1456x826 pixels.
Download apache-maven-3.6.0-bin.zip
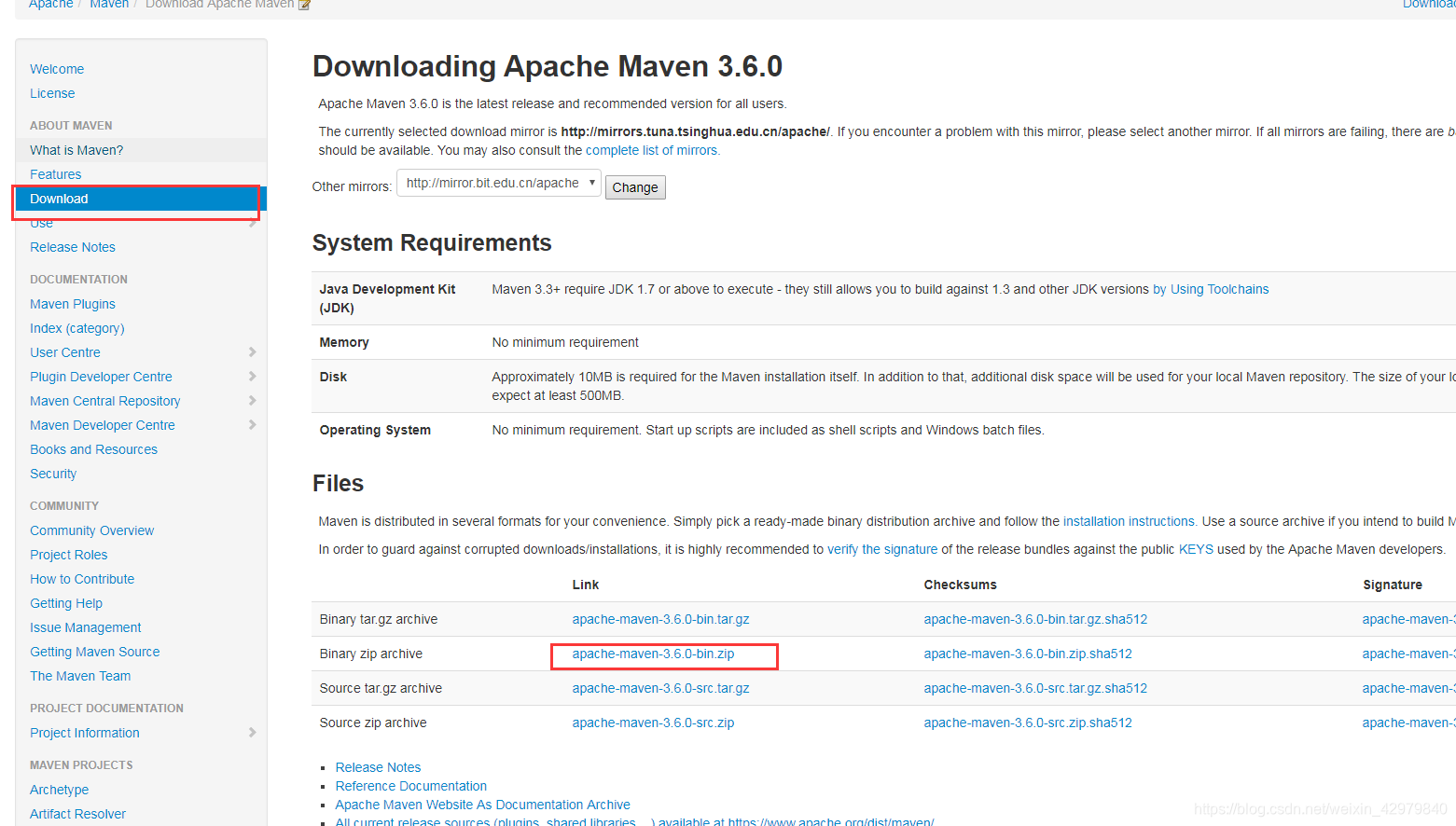[653, 654]
